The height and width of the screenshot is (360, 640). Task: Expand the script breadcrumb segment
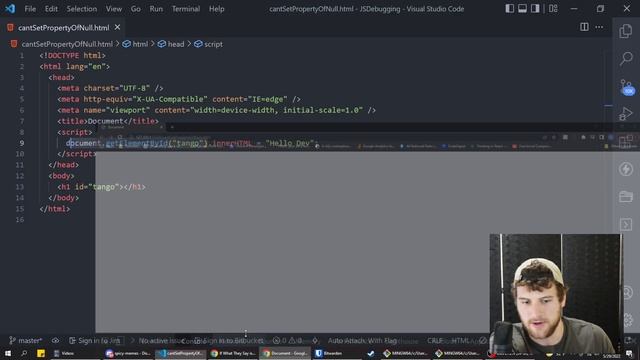(x=213, y=44)
